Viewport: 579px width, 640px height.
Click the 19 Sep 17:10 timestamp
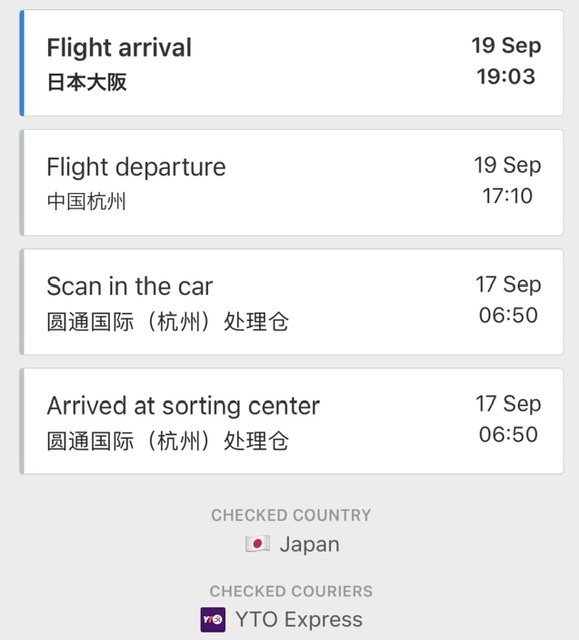click(508, 180)
